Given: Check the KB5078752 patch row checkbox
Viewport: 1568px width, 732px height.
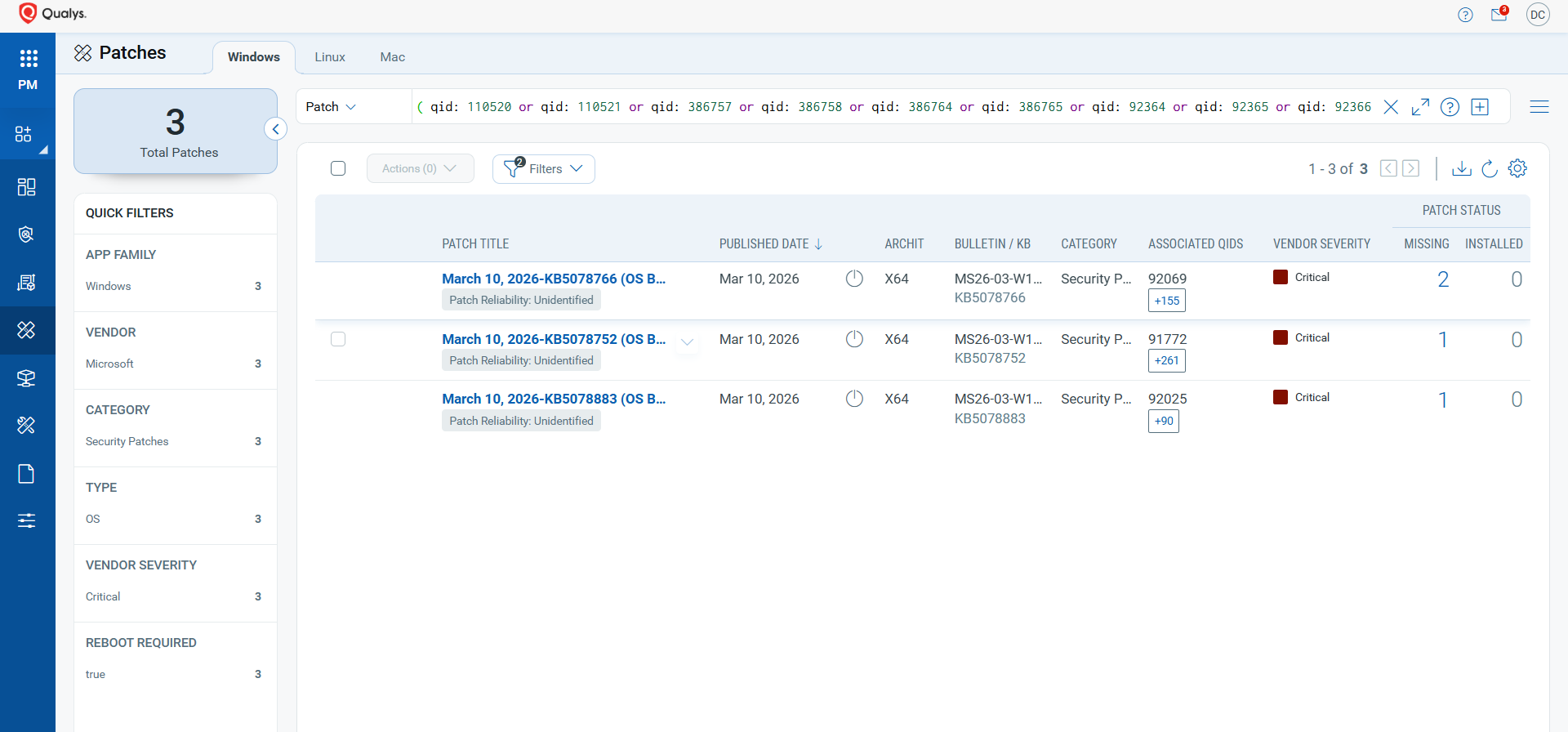Looking at the screenshot, I should (338, 339).
